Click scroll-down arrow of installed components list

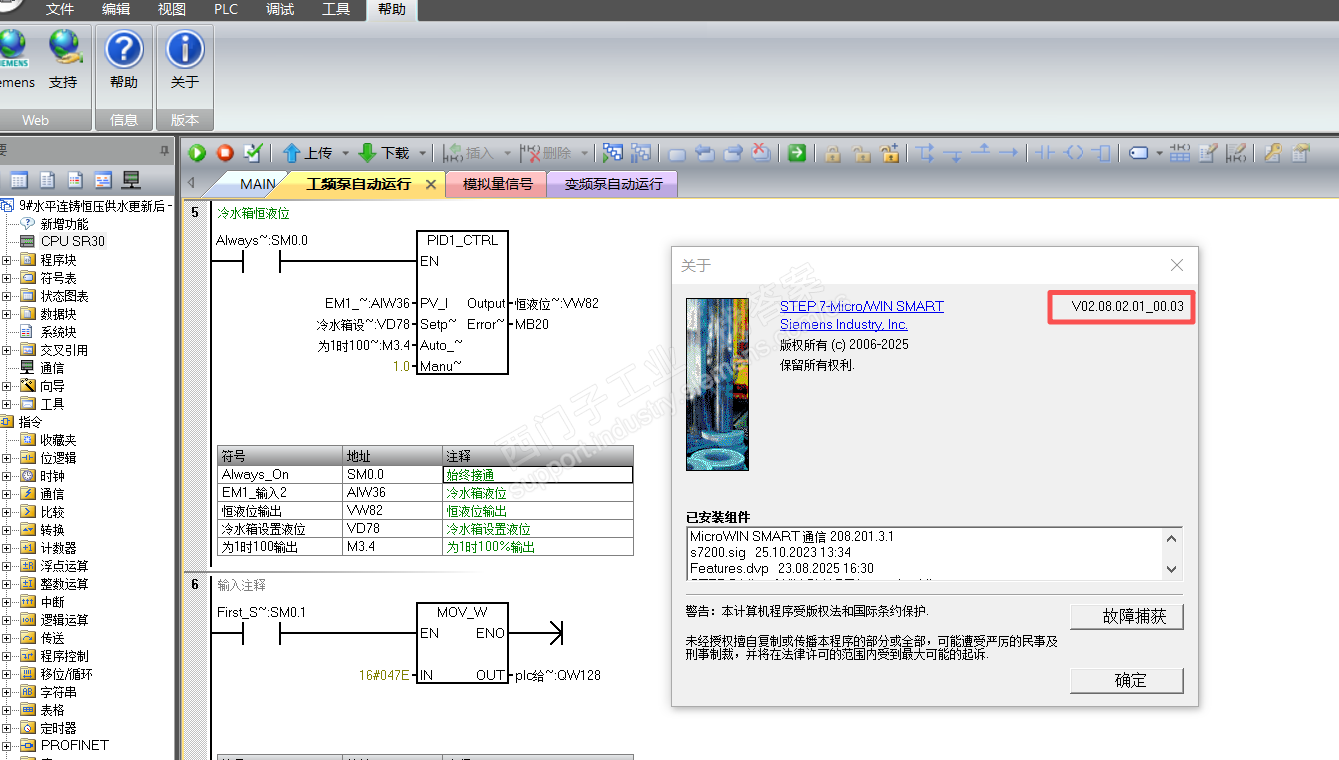[1172, 568]
